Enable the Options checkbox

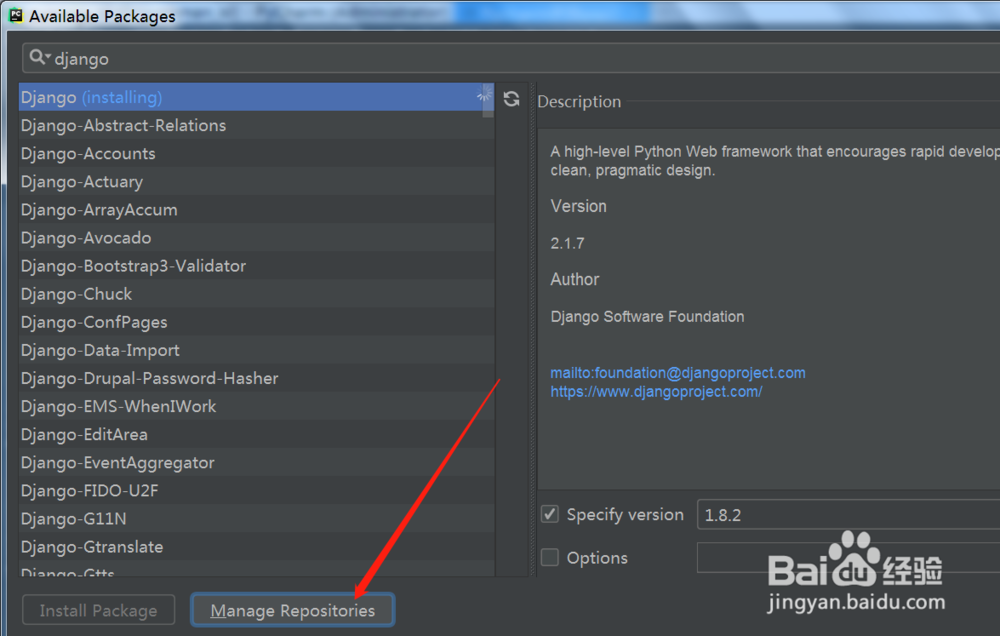[550, 557]
